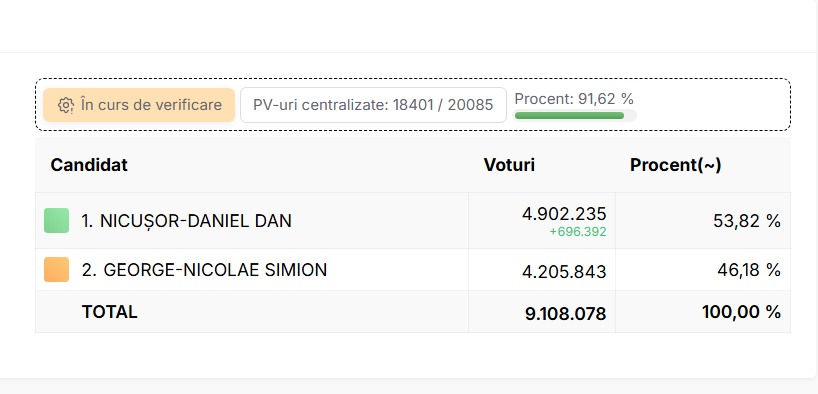
Task: Click the Procent(~) column header
Action: (x=676, y=165)
